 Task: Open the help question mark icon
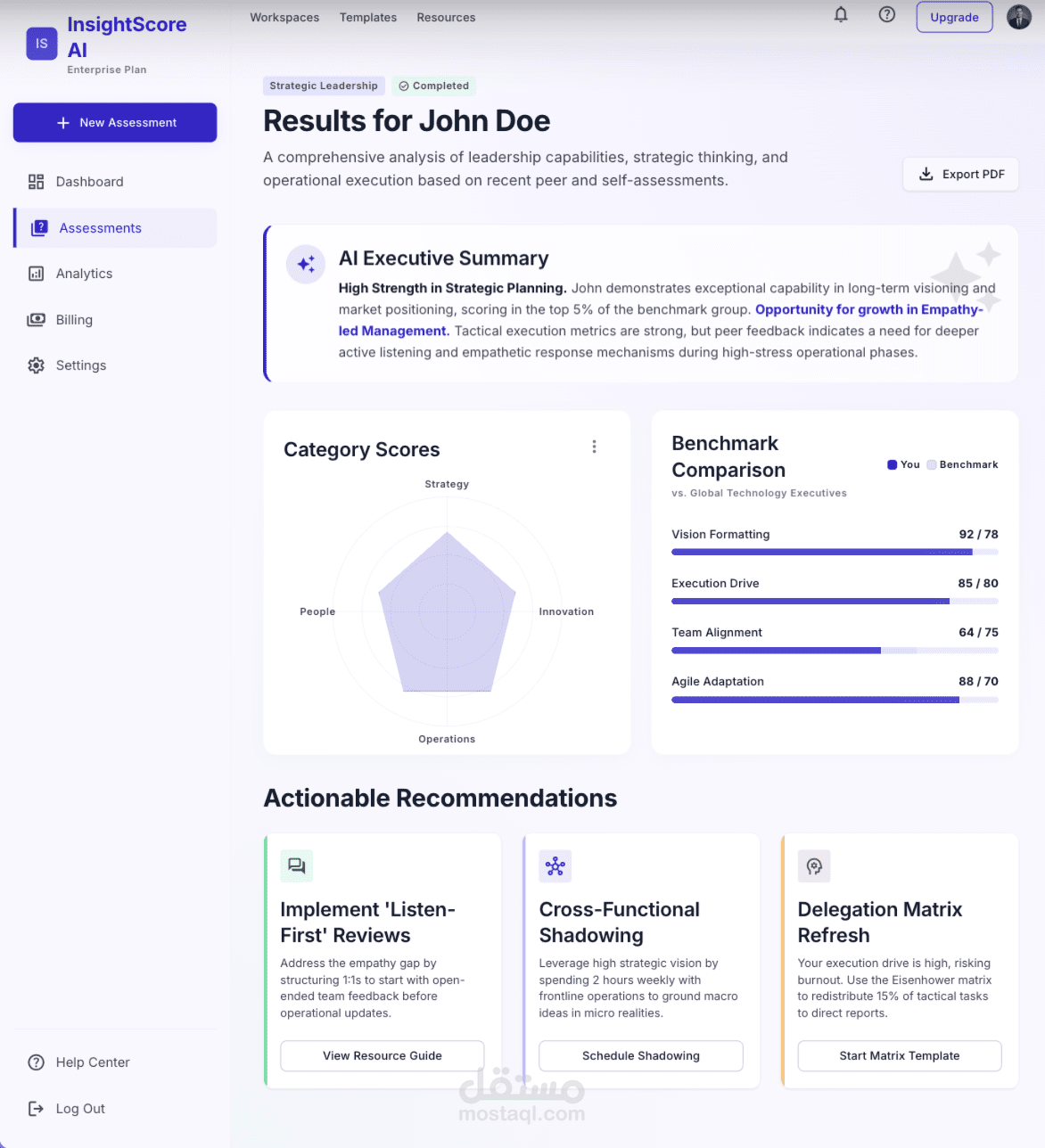(x=886, y=14)
